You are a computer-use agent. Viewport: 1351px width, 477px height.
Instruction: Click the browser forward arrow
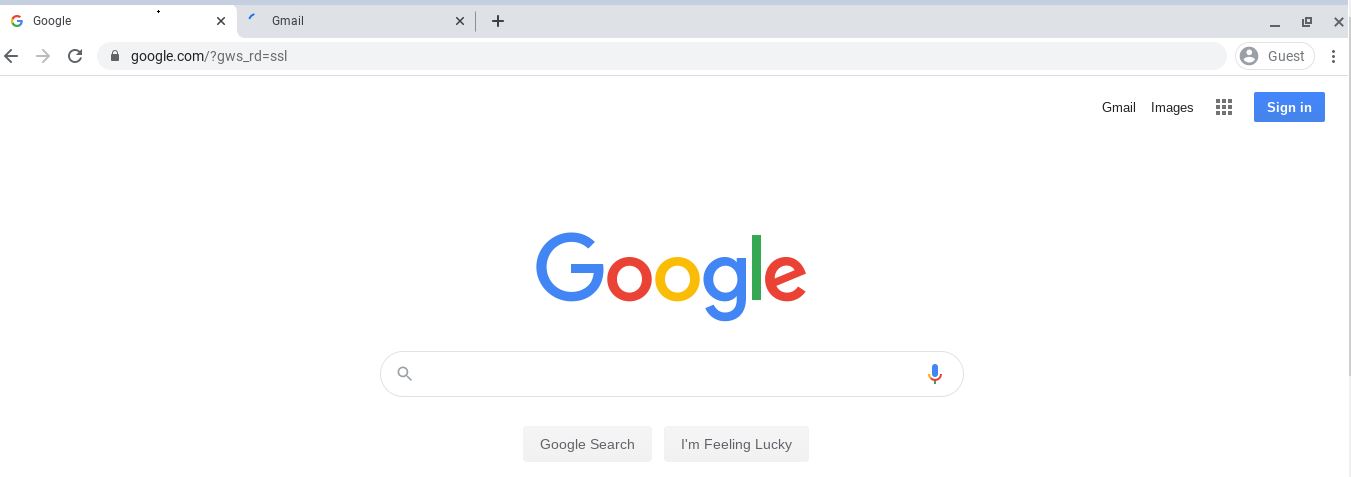43,56
